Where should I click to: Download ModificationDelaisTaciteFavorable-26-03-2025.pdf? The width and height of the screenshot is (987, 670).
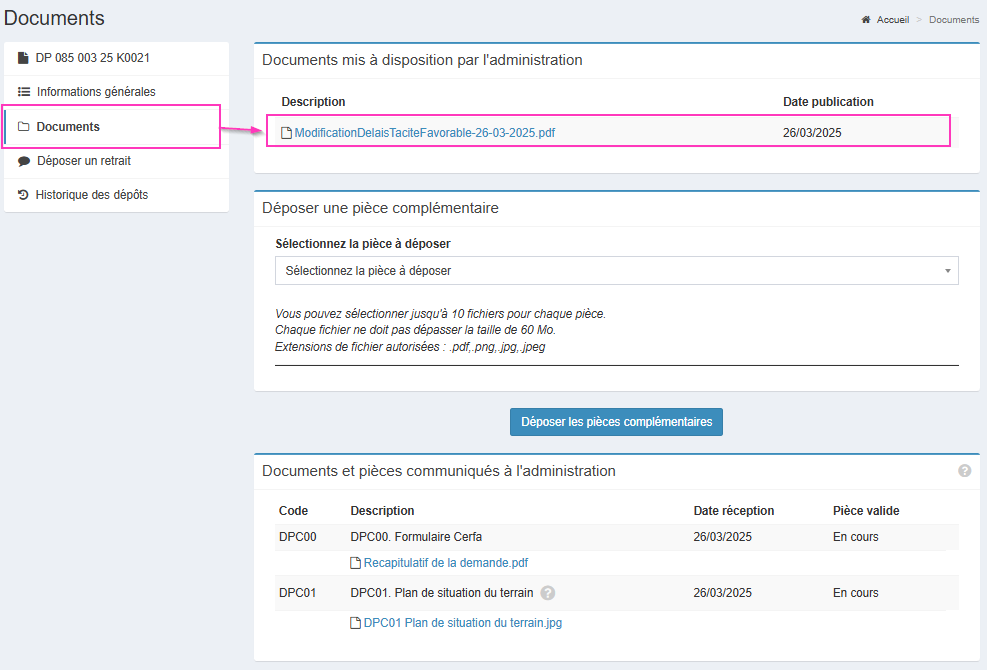click(x=424, y=133)
